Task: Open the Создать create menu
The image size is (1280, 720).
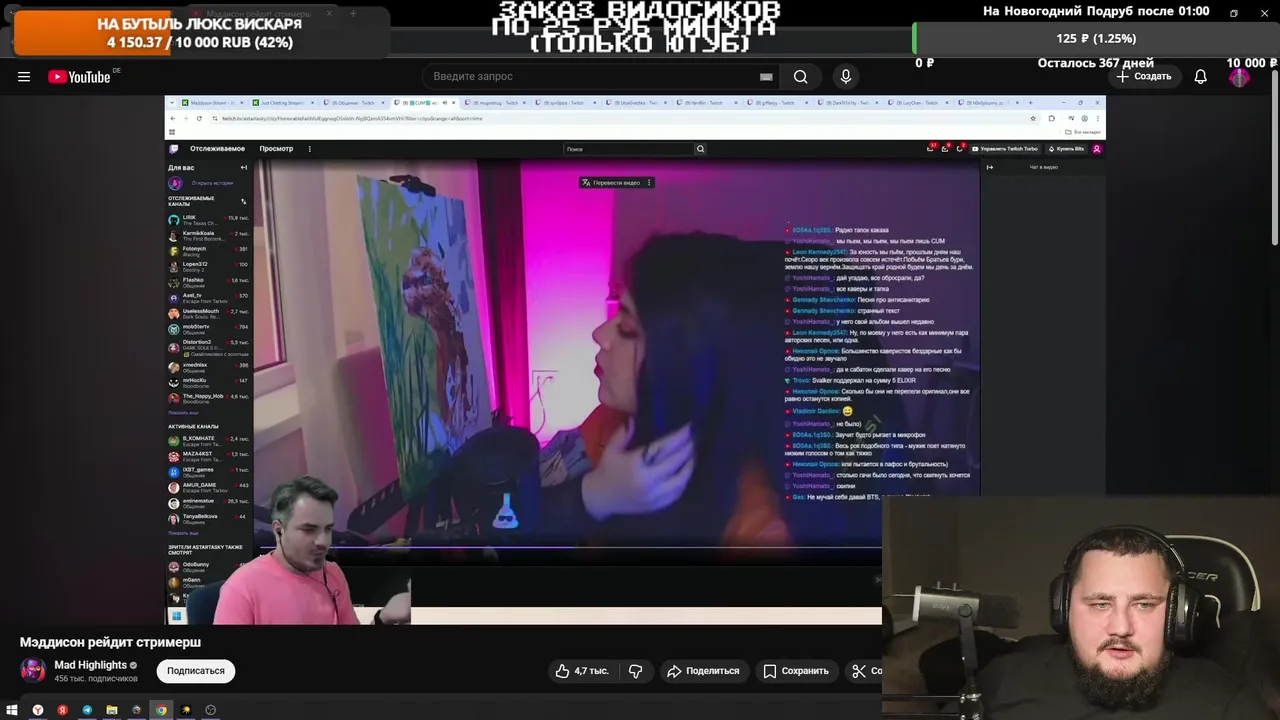Action: (x=1143, y=76)
